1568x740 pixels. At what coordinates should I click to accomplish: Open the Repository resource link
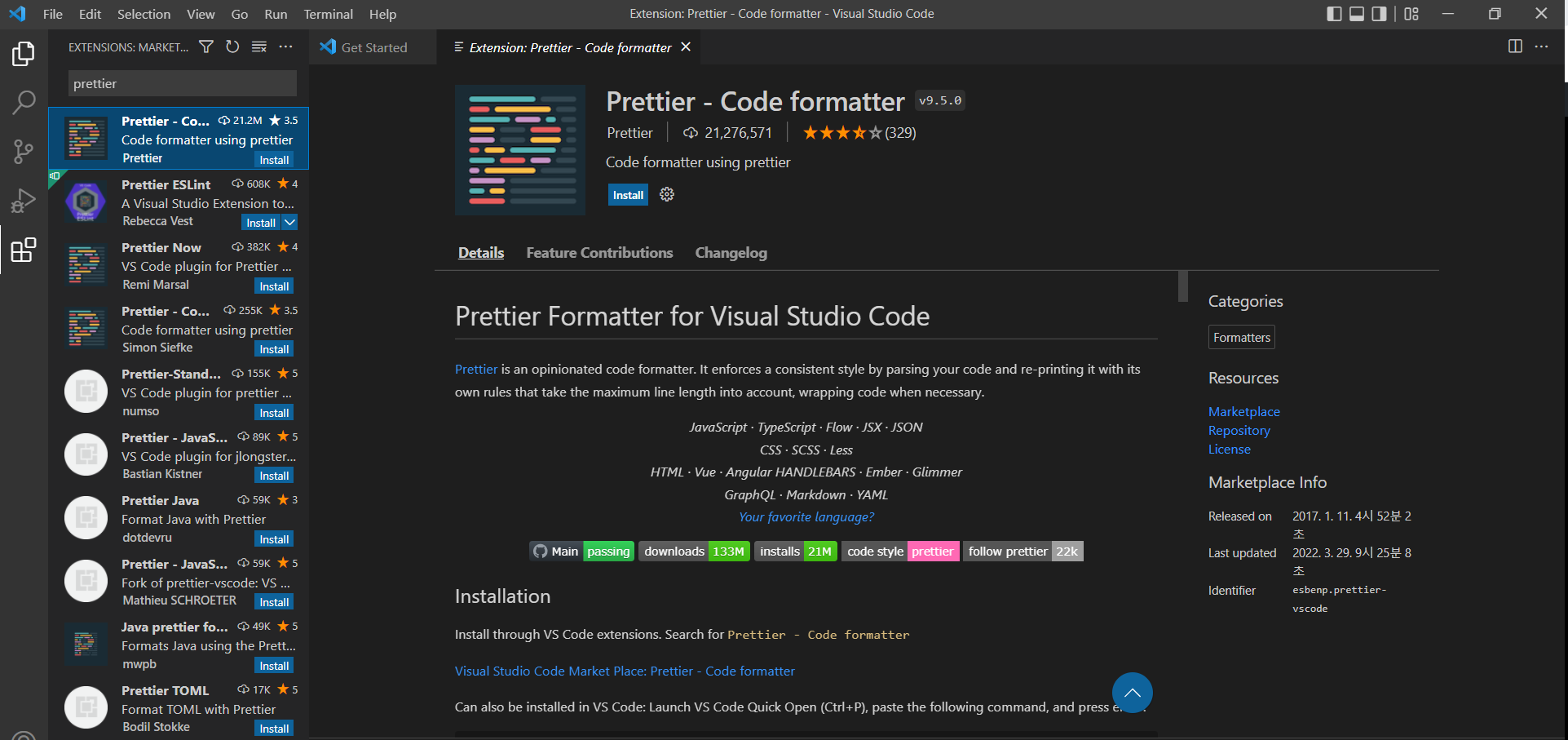pos(1239,431)
